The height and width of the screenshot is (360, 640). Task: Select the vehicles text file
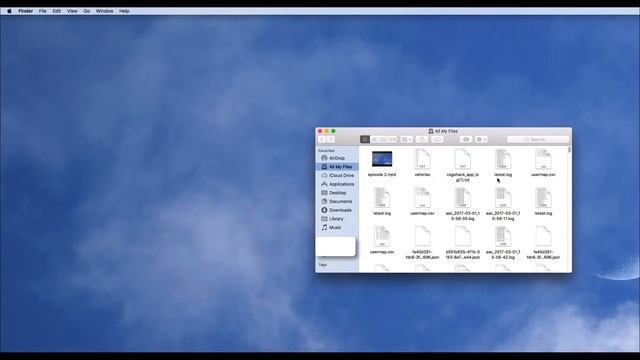422,163
